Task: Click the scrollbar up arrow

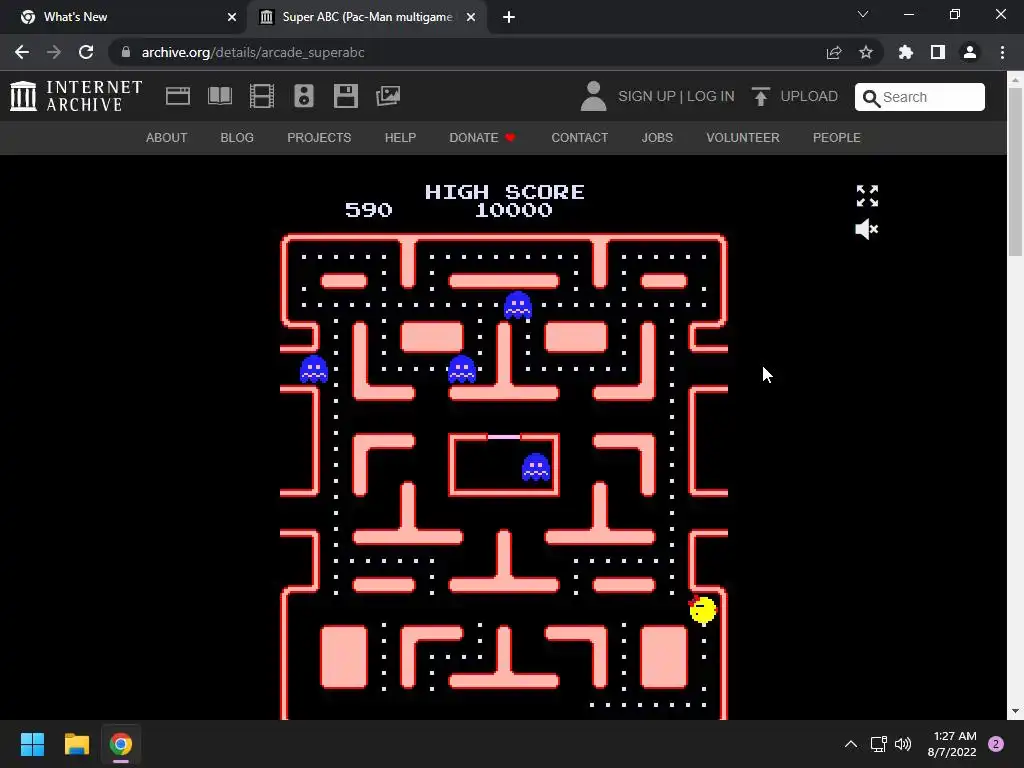Action: coord(1015,79)
